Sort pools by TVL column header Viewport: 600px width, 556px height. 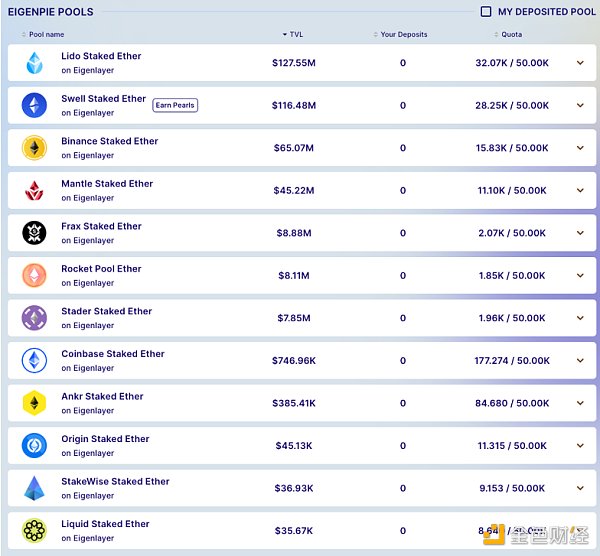point(295,35)
